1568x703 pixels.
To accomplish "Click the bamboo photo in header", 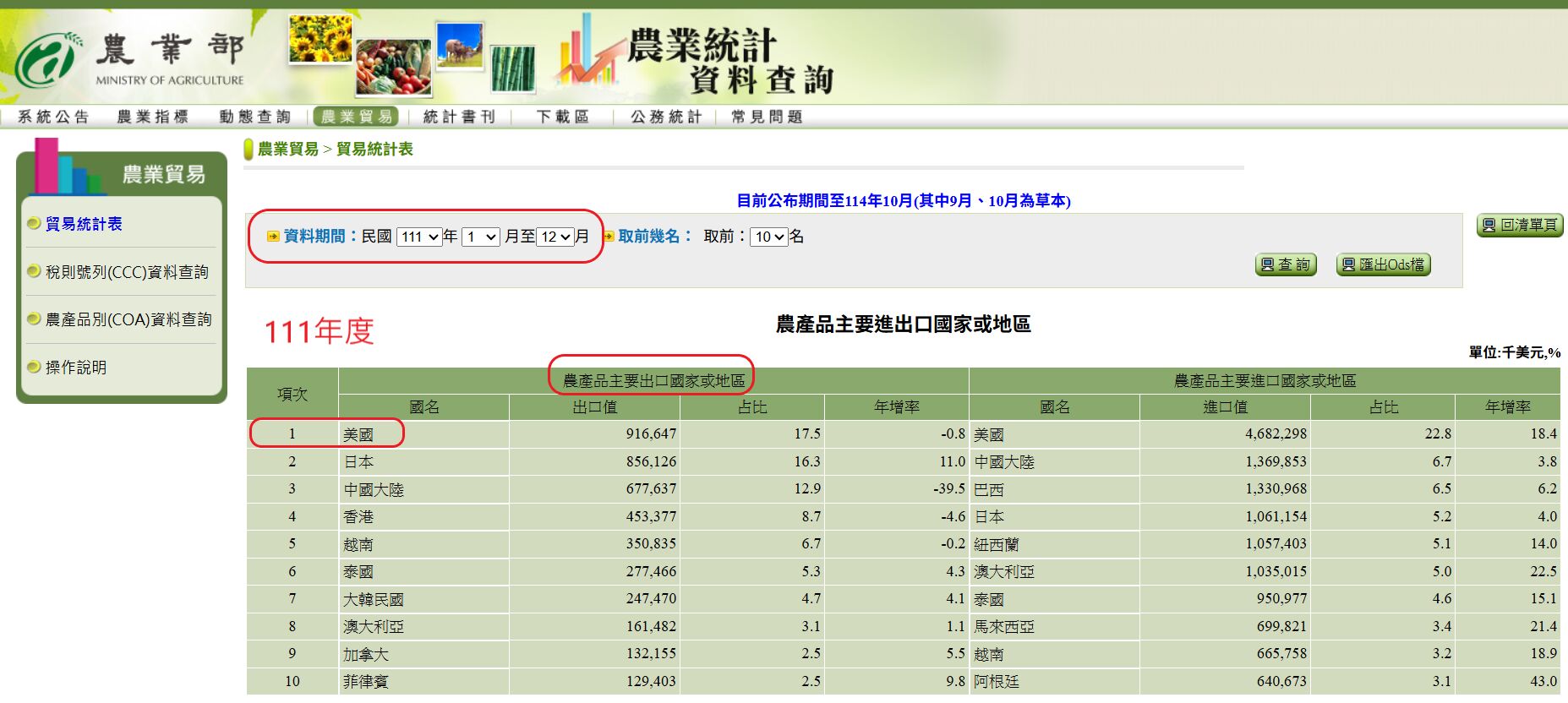I will [x=513, y=68].
